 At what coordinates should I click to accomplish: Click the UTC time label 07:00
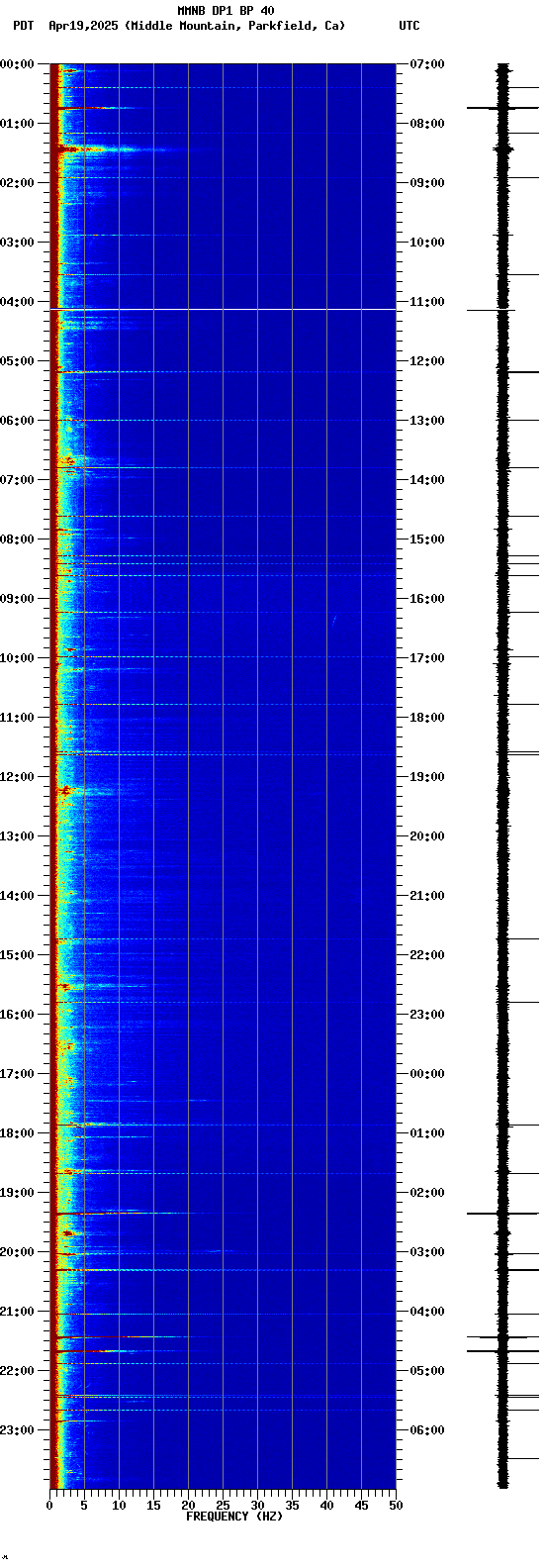tap(427, 64)
